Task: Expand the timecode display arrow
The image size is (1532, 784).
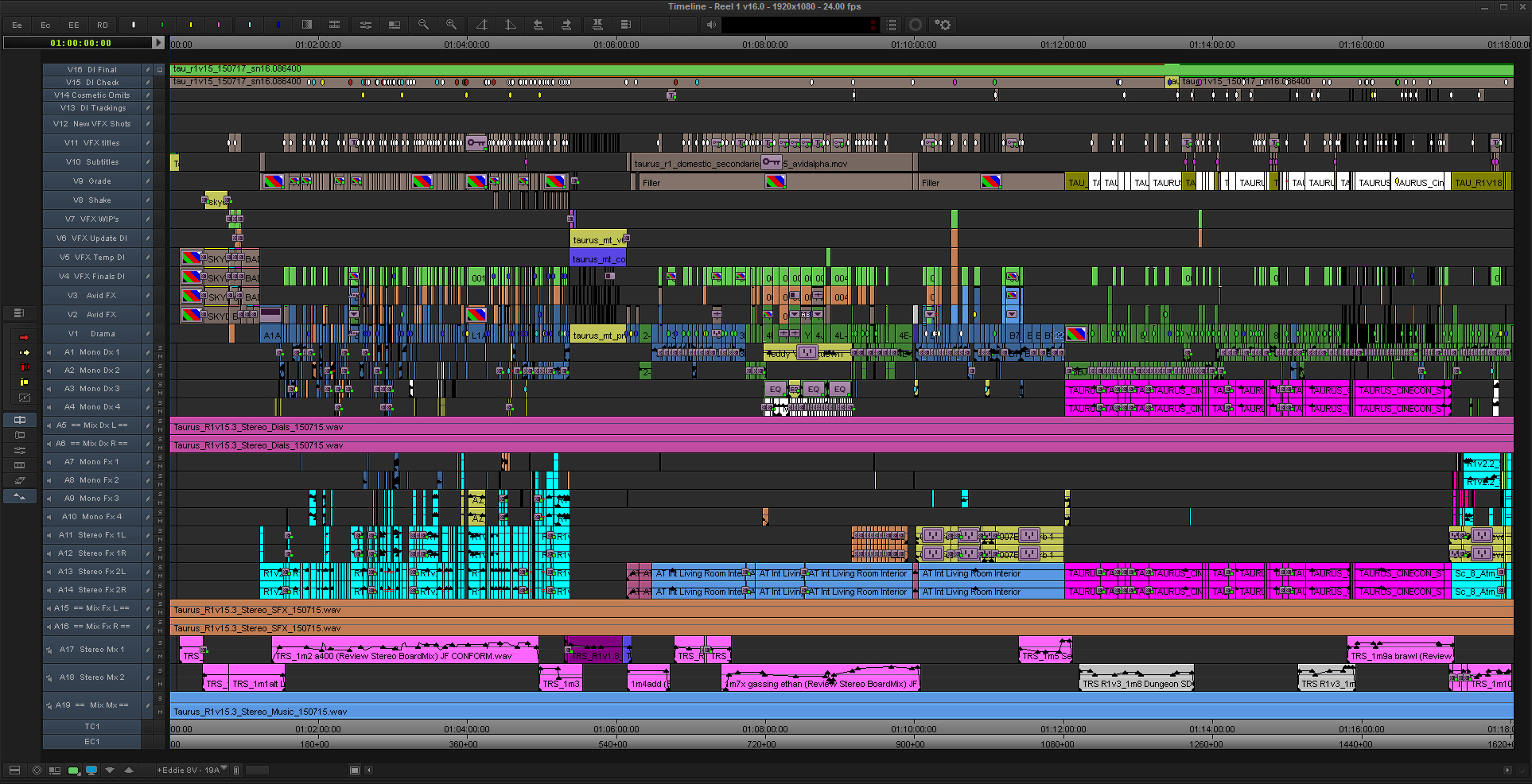Action: pos(158,43)
